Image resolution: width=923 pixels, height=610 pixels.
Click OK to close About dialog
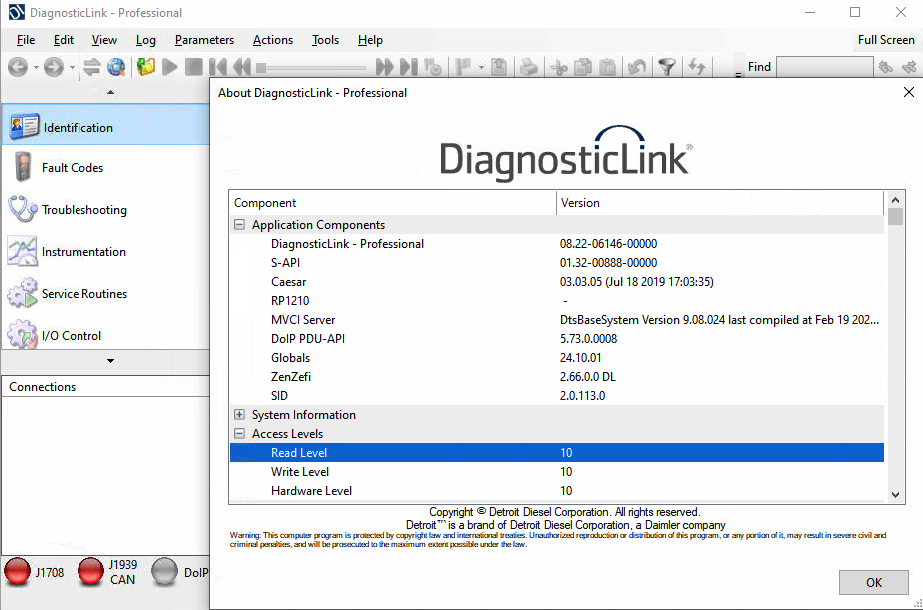pyautogui.click(x=874, y=582)
